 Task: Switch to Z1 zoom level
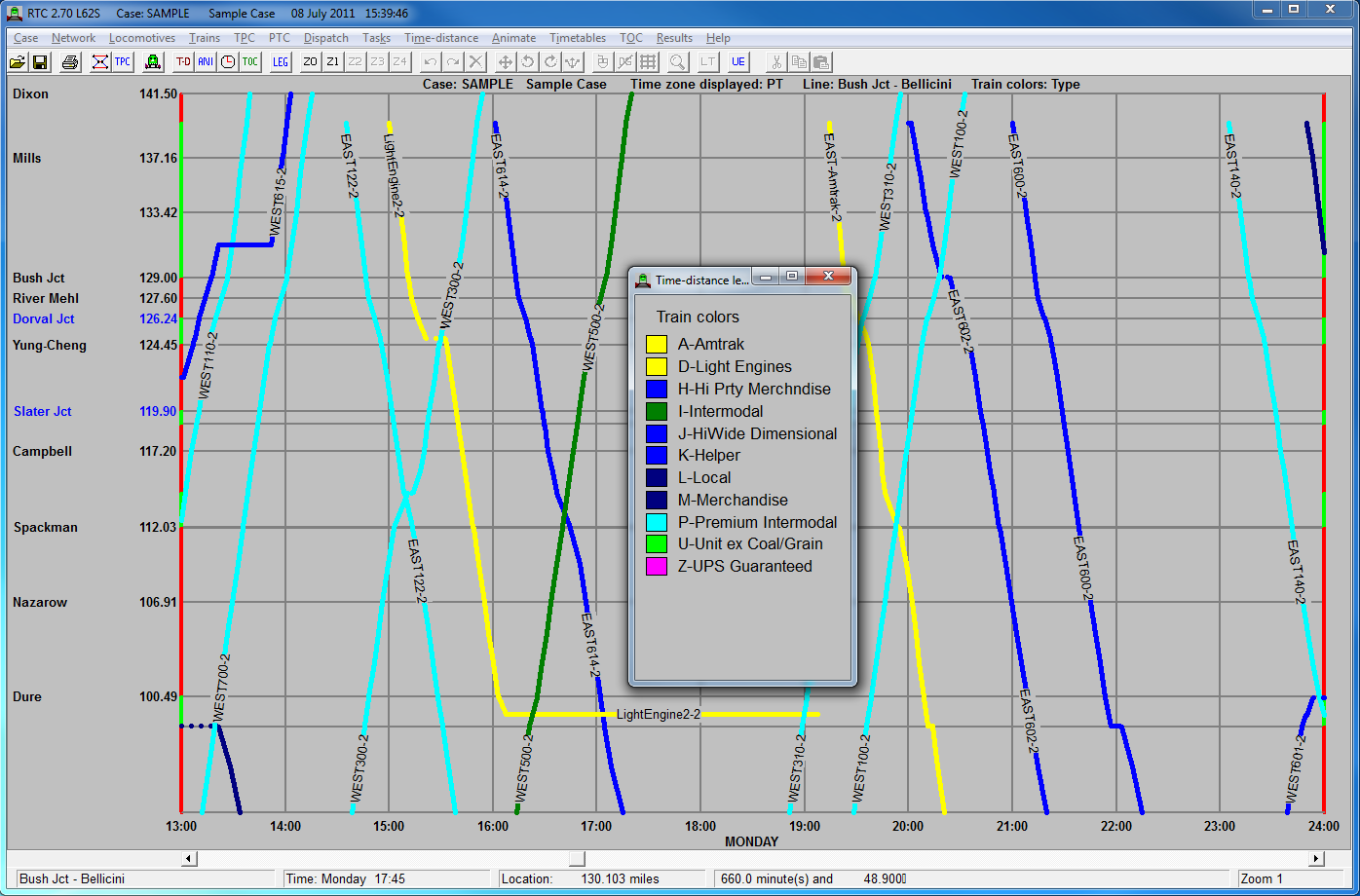coord(333,62)
